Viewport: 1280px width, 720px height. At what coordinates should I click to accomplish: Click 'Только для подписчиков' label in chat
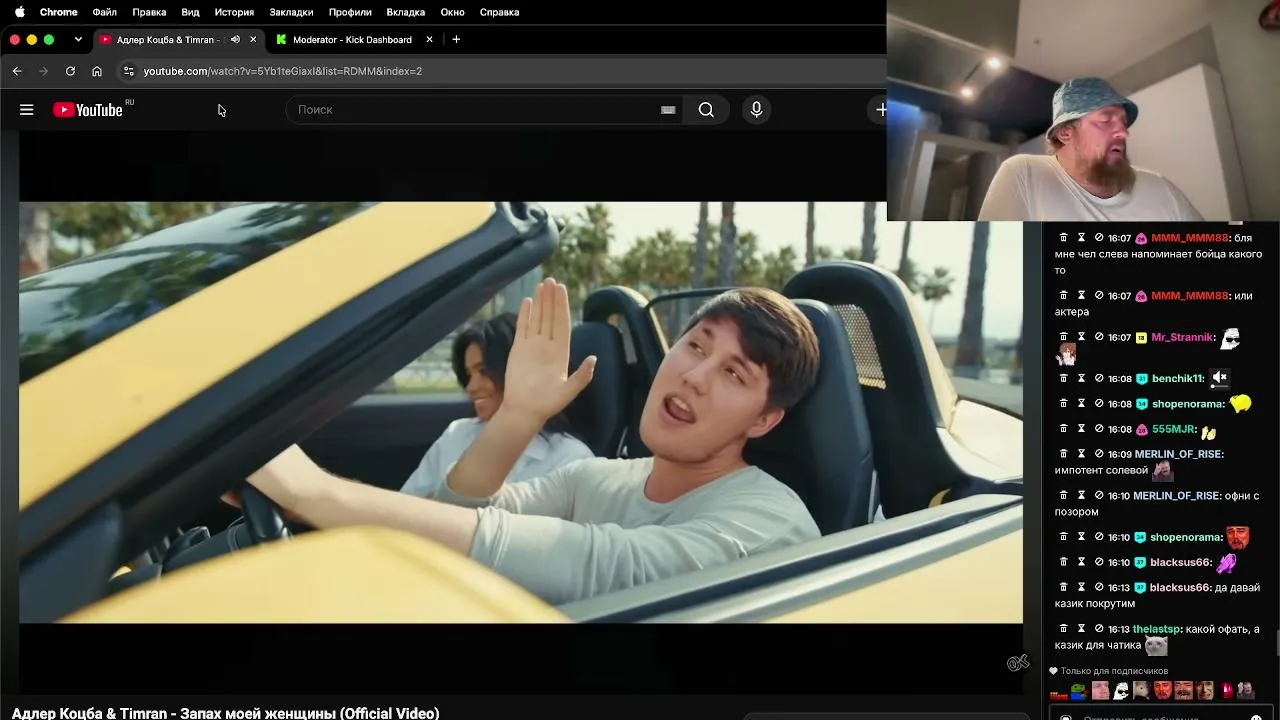1114,671
